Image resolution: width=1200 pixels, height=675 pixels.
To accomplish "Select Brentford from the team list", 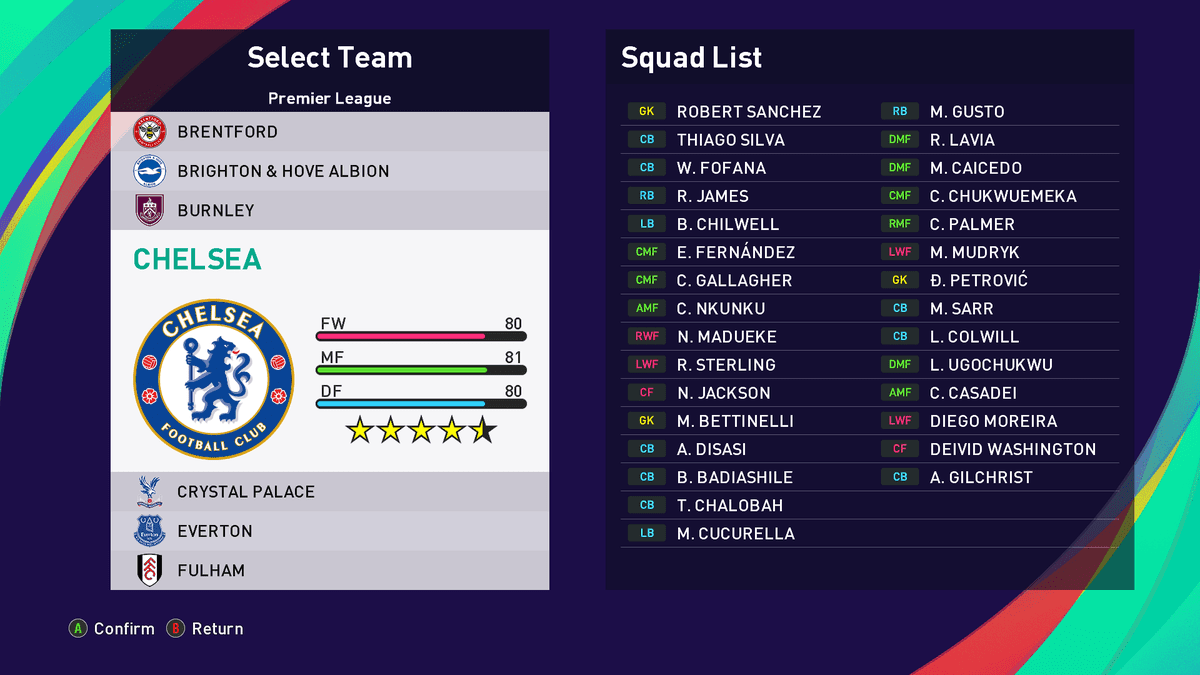I will click(228, 132).
